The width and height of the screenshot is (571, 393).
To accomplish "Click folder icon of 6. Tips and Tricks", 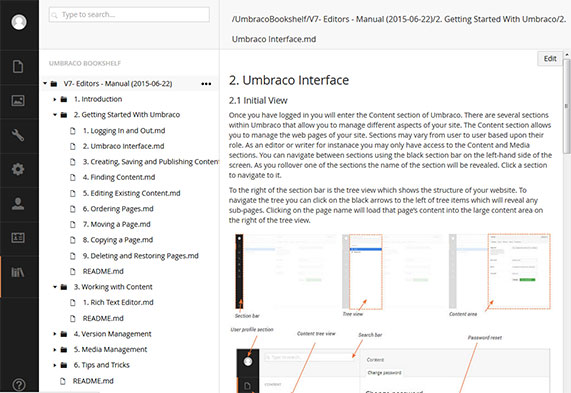I will coord(64,365).
